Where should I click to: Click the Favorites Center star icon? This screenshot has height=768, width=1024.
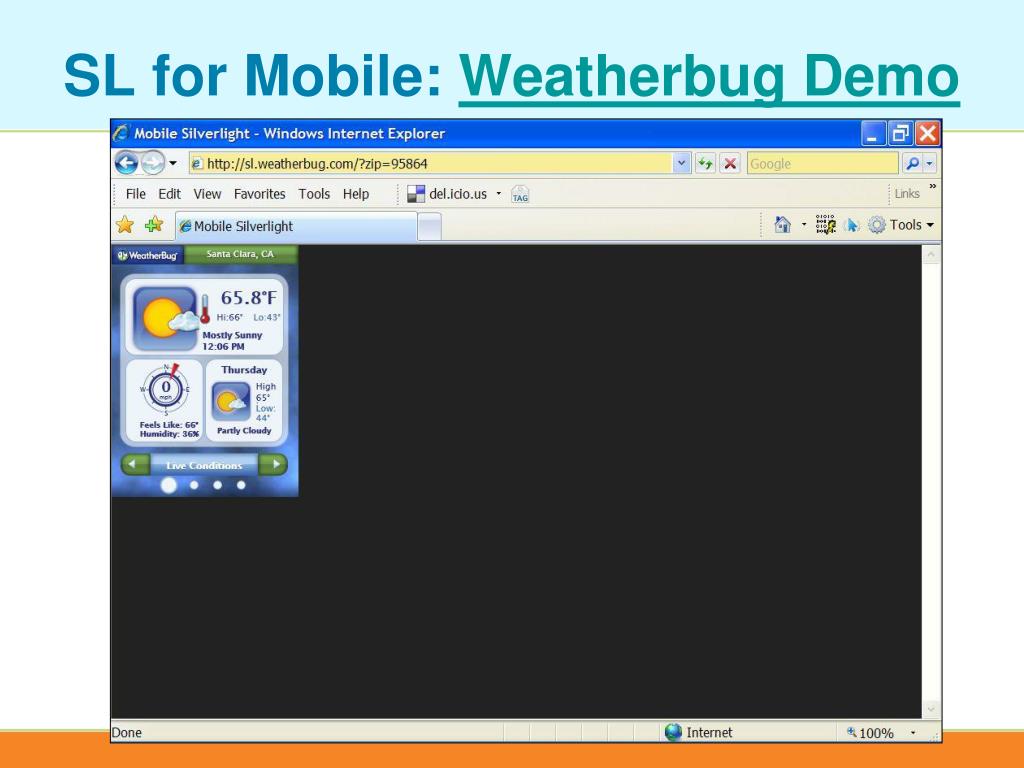pyautogui.click(x=125, y=225)
